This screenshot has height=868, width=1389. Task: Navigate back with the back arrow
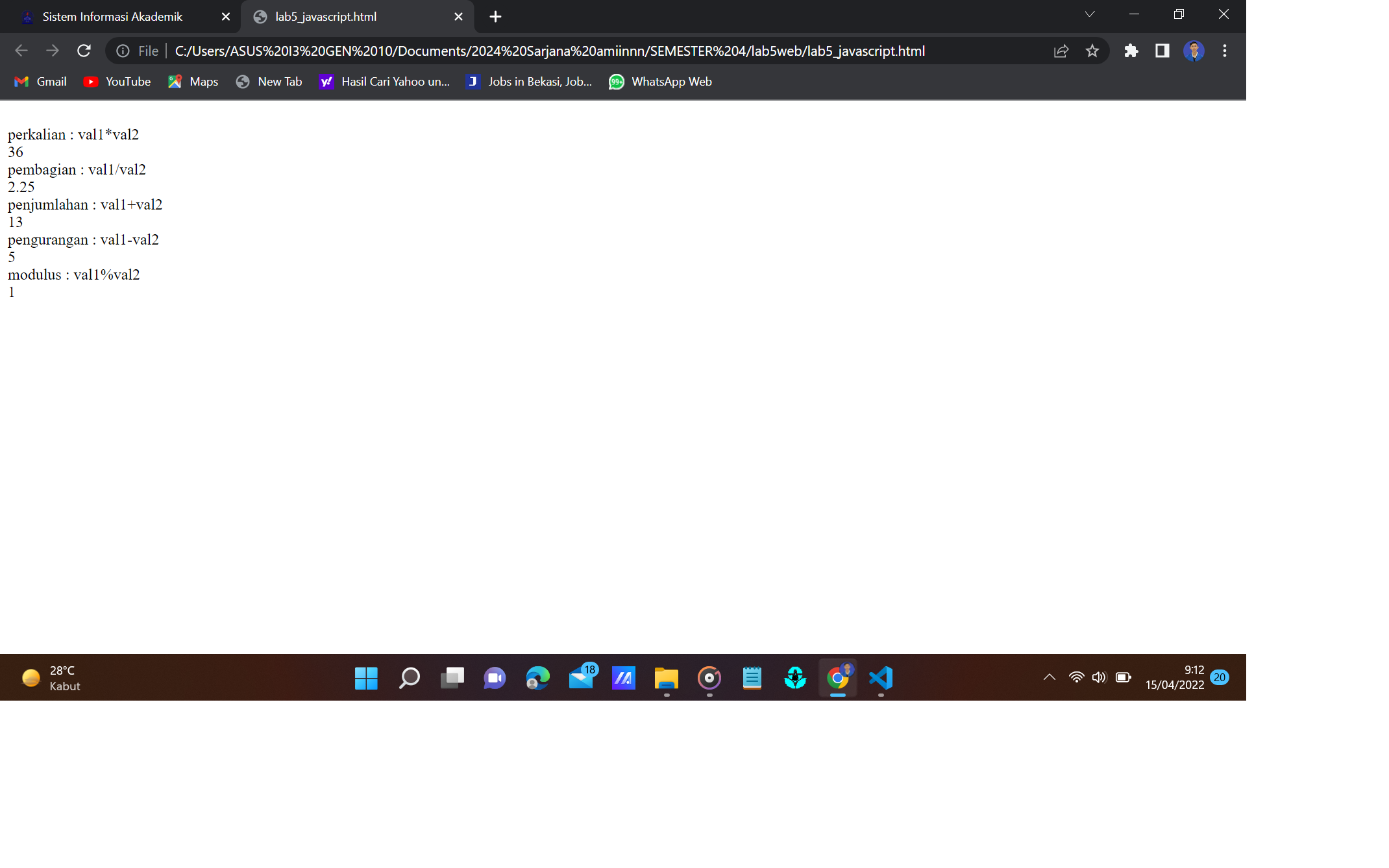pos(21,51)
